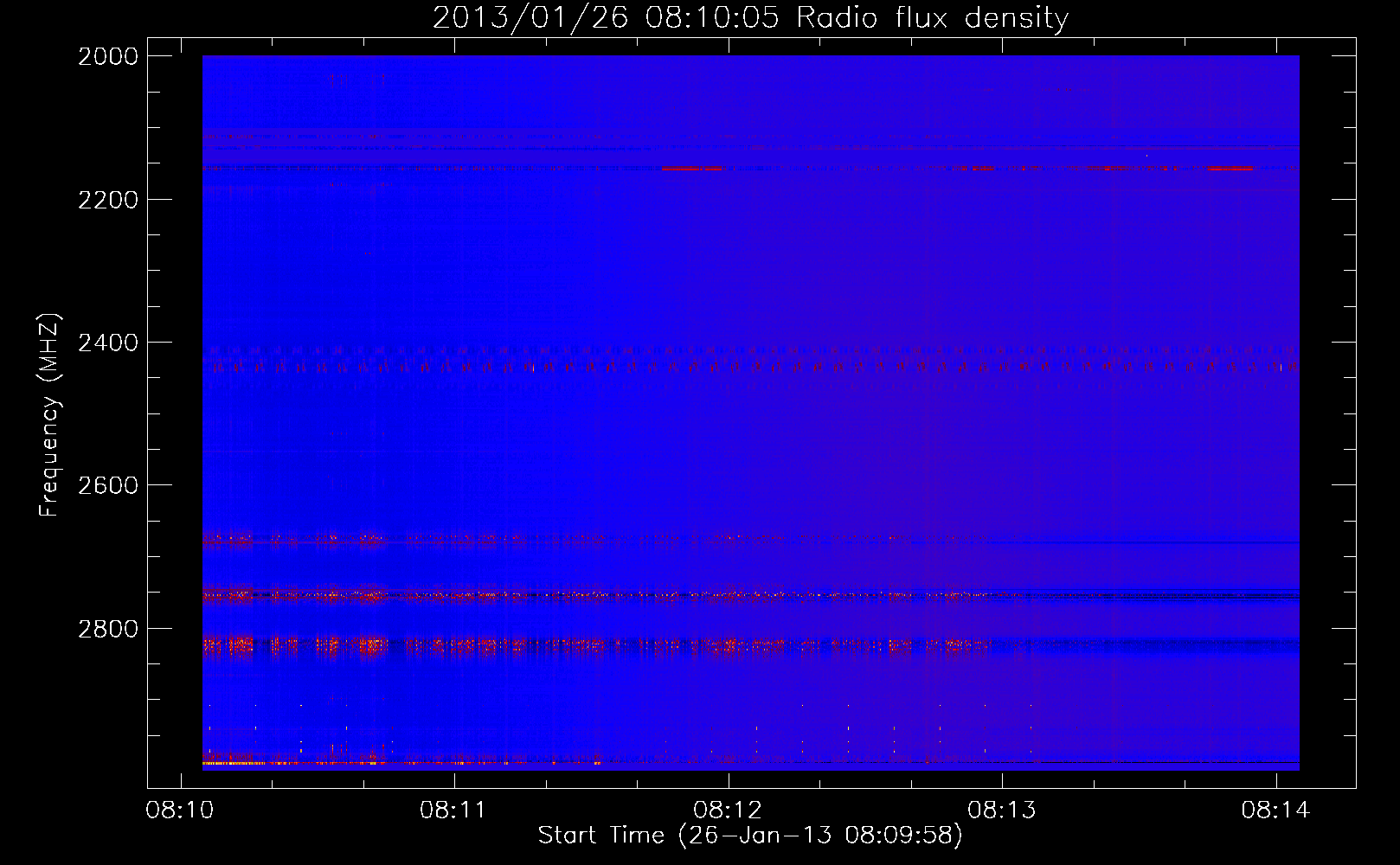This screenshot has height=865, width=1400.
Task: Click the plot title '2013/01/26 08:10:05 Radio flux density'
Action: (x=750, y=17)
